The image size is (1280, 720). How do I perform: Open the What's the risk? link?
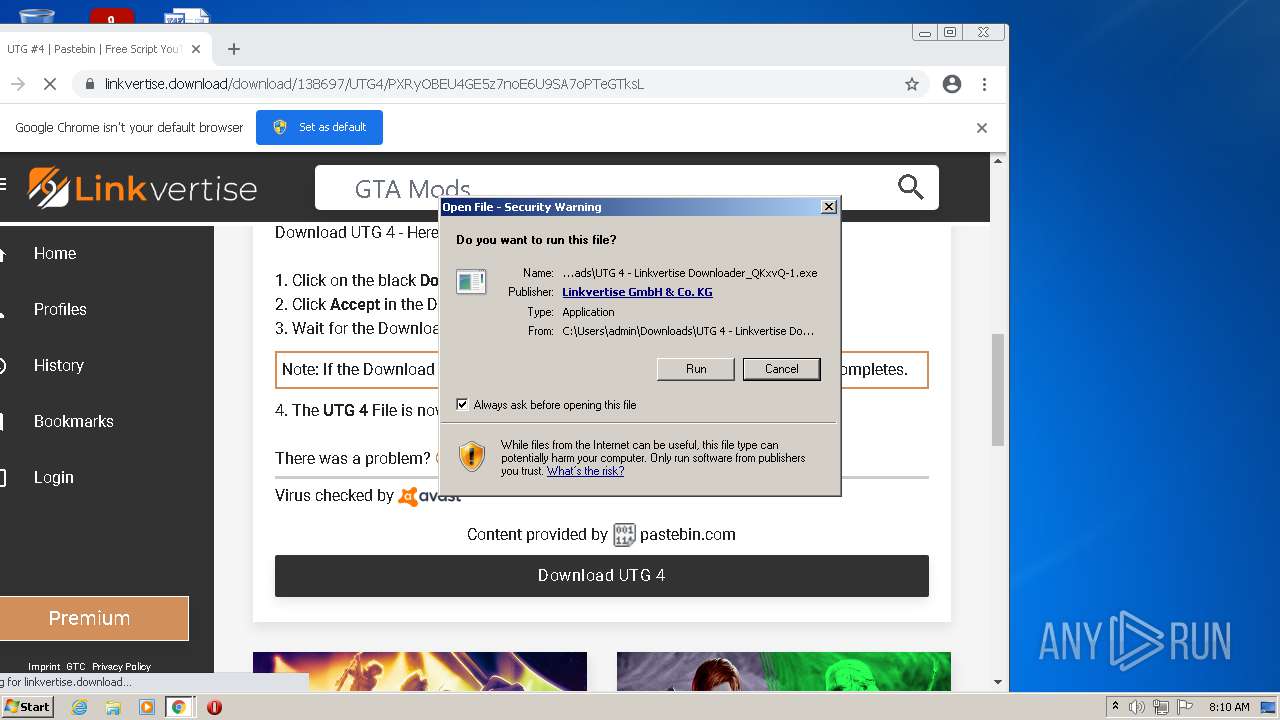[x=585, y=471]
